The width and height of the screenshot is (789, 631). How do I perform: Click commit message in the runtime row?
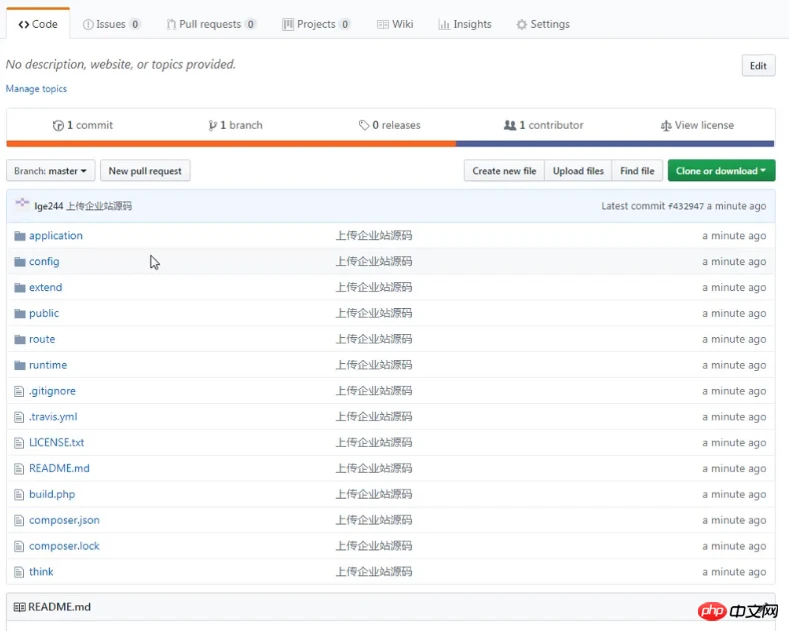374,365
